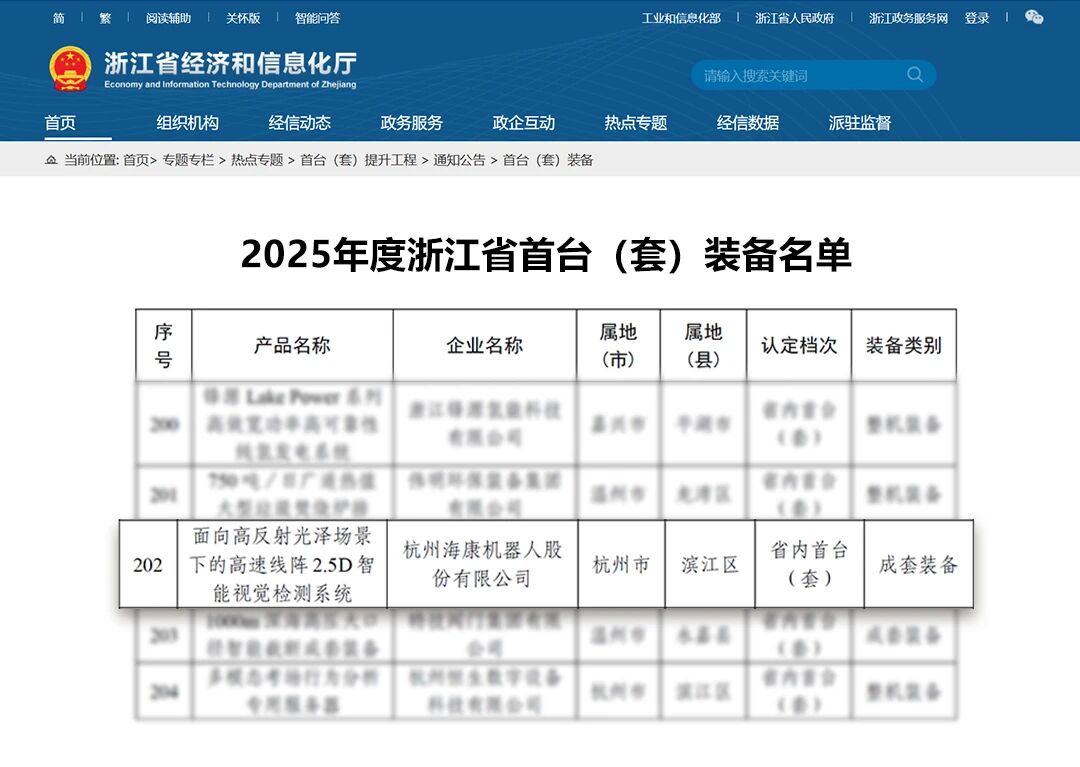The image size is (1080, 767).
Task: Click the search magnifier icon
Action: pos(915,75)
